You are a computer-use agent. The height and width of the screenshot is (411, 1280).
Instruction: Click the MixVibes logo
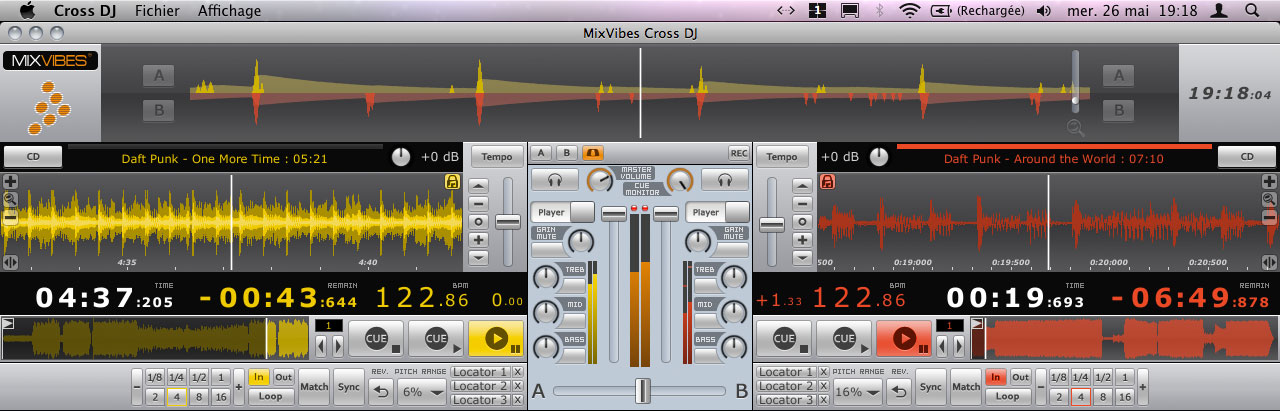[50, 61]
